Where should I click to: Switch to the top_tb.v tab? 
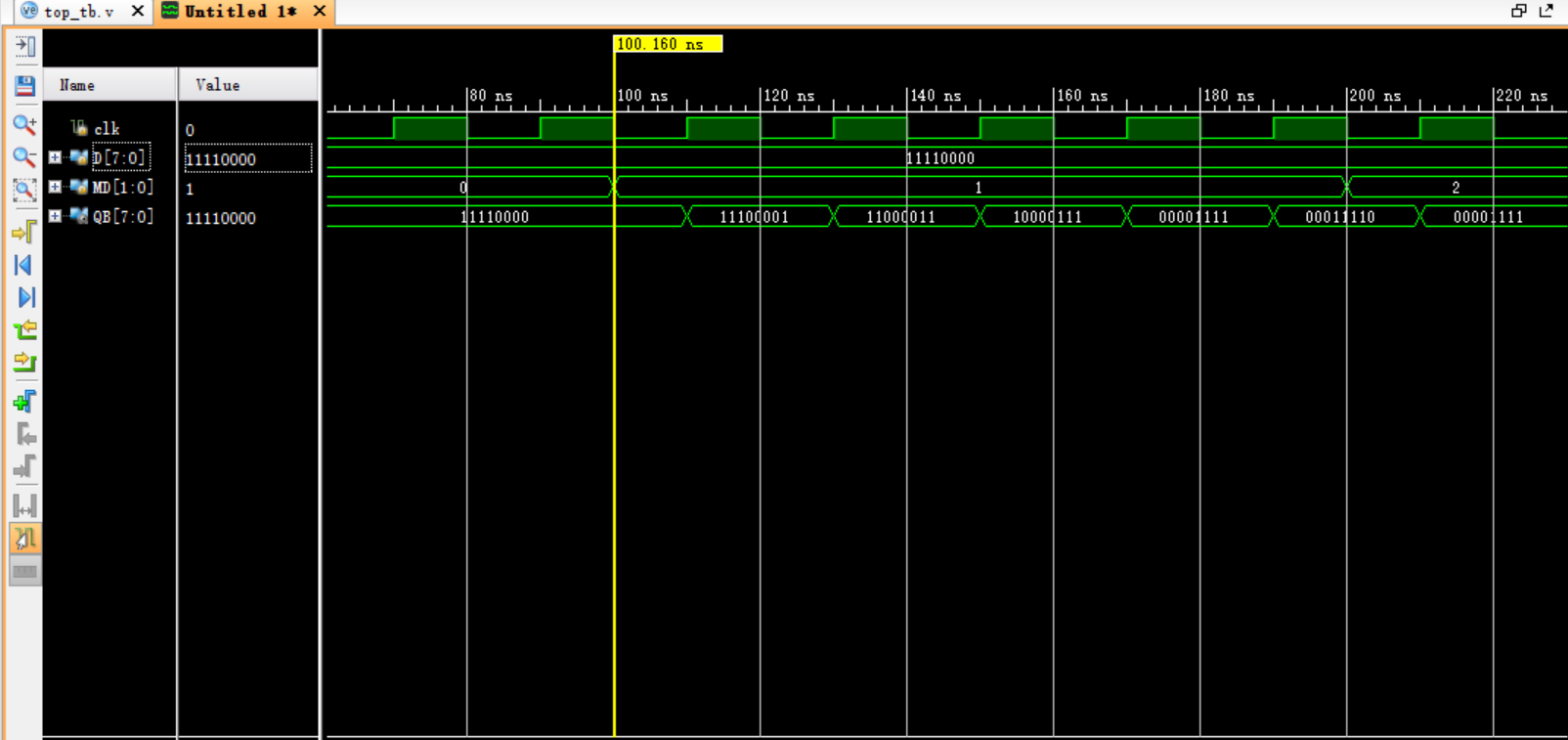coord(78,12)
